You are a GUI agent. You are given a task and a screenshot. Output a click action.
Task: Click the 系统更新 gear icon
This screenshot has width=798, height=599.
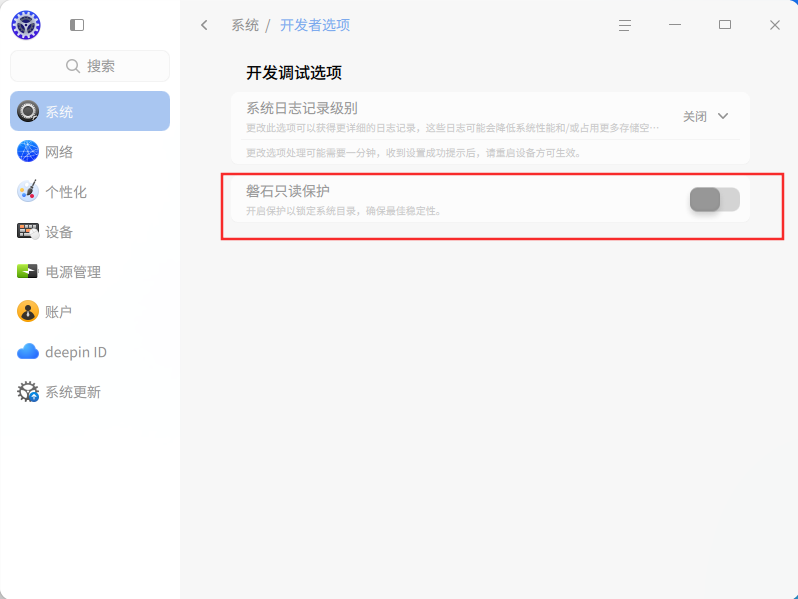point(28,392)
